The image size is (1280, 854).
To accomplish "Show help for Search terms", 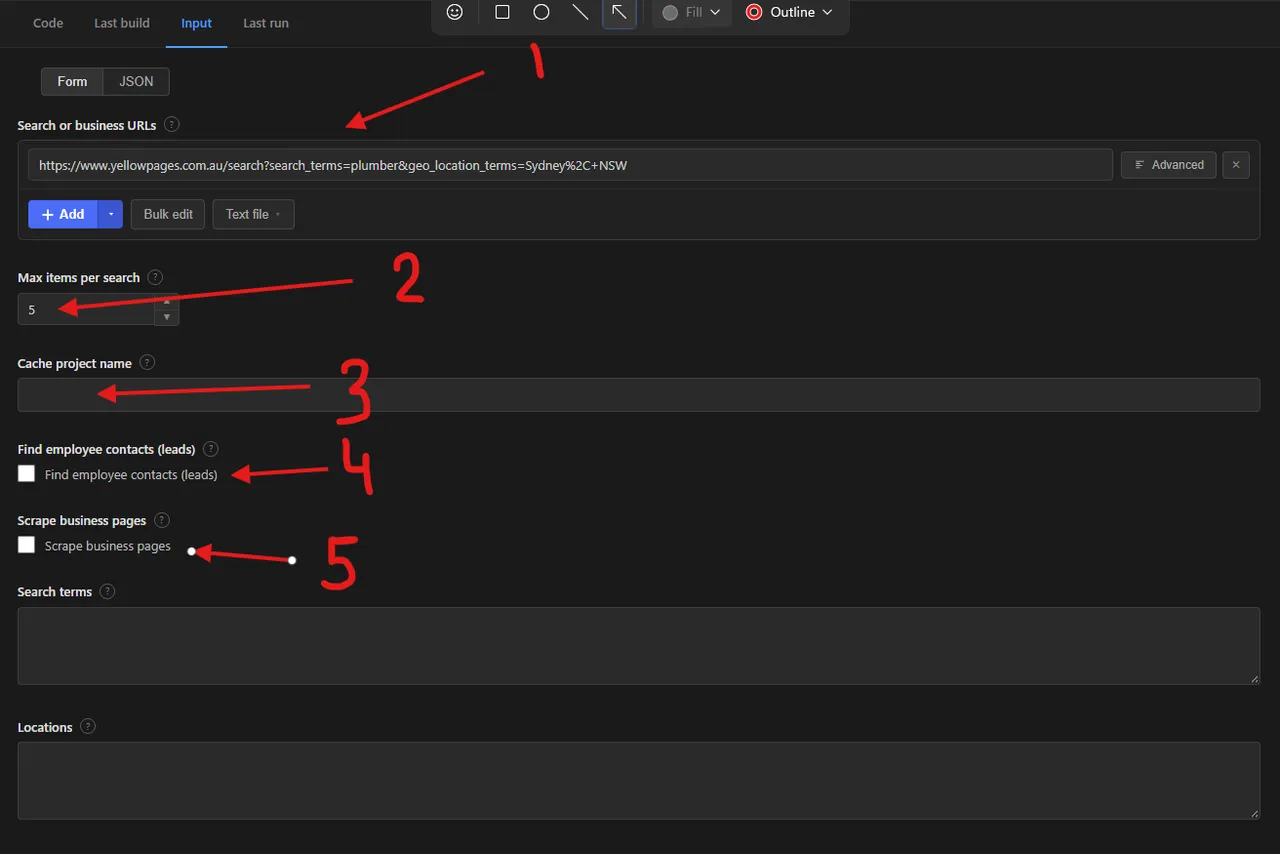I will tap(107, 591).
